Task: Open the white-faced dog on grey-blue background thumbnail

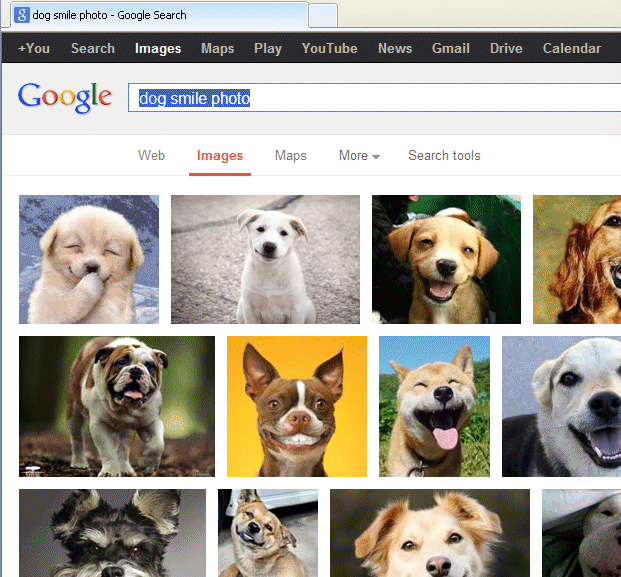Action: pyautogui.click(x=562, y=406)
